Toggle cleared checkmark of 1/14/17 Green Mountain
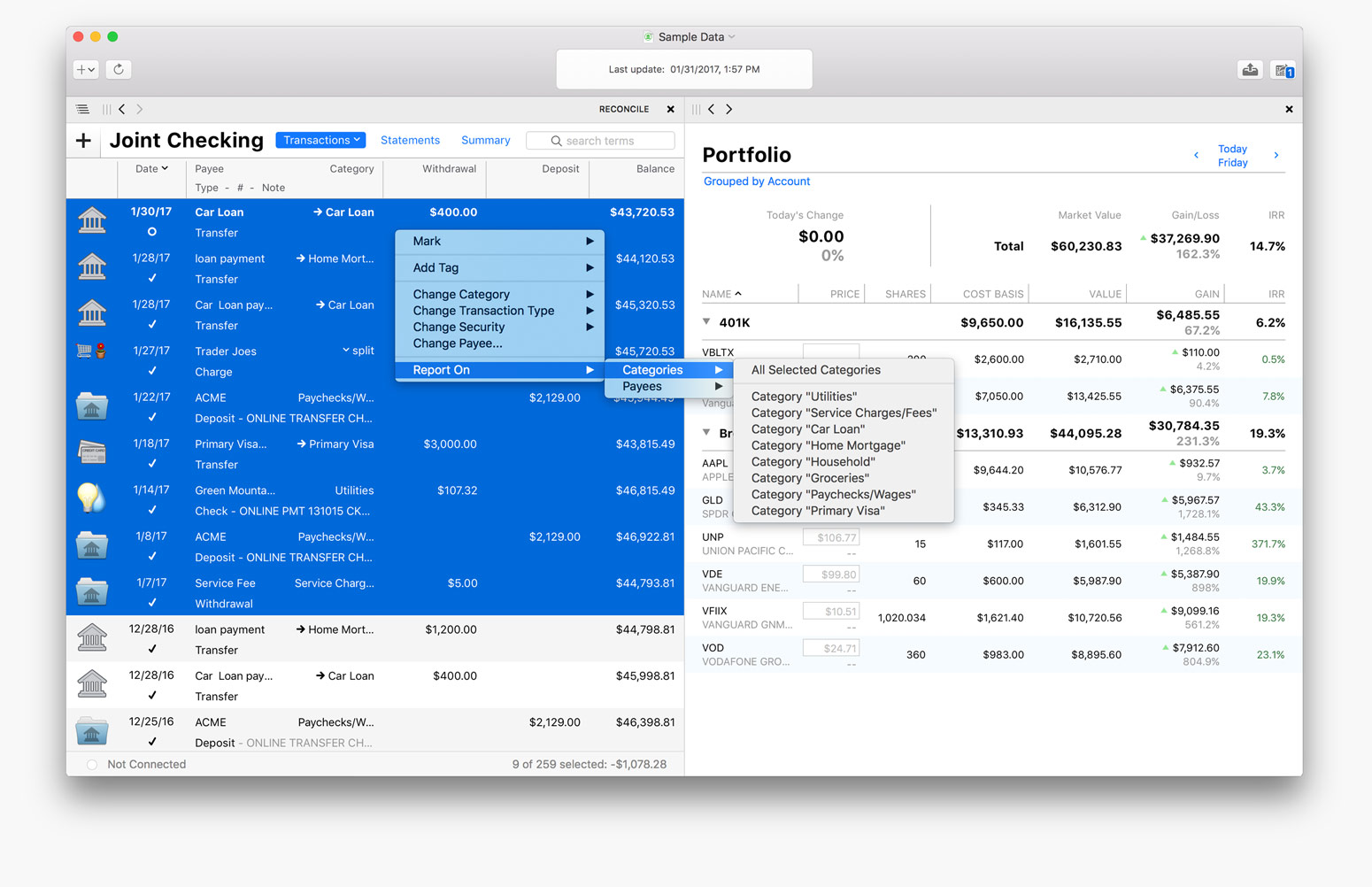1372x887 pixels. click(x=151, y=510)
